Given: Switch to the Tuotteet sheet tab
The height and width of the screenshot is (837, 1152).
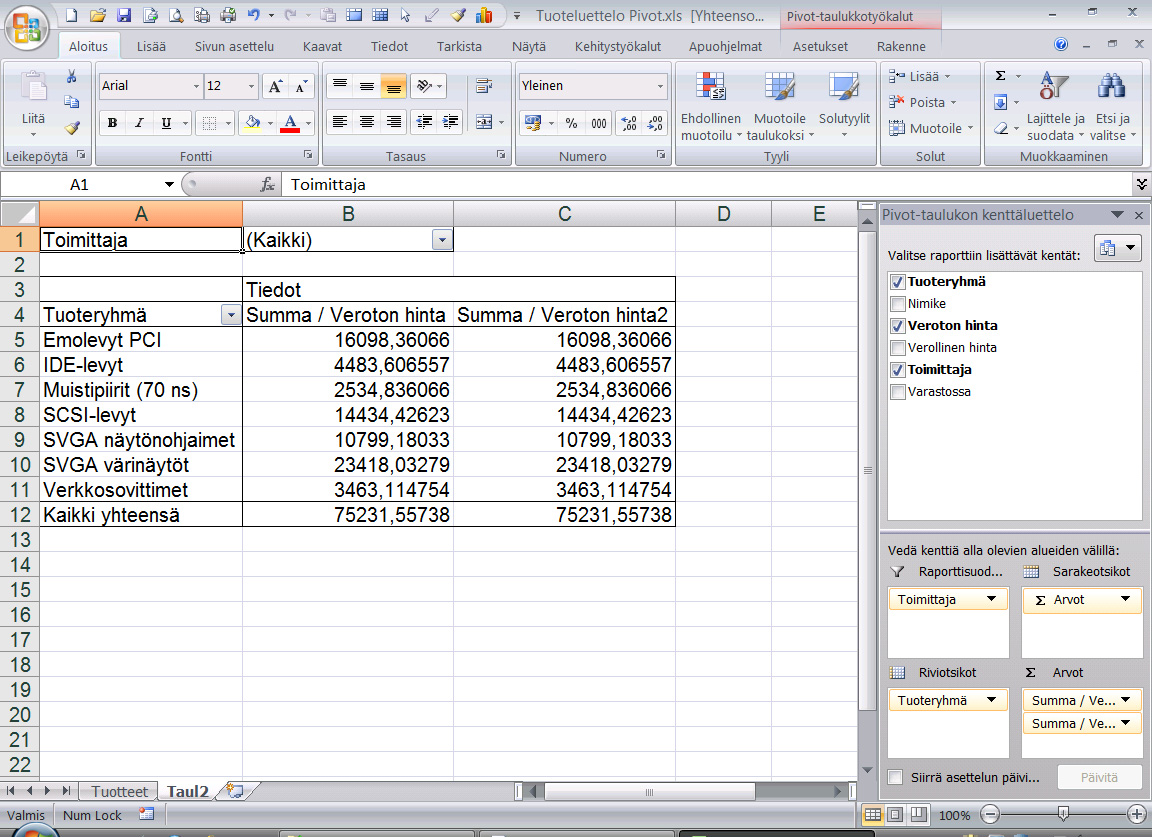Looking at the screenshot, I should (119, 791).
